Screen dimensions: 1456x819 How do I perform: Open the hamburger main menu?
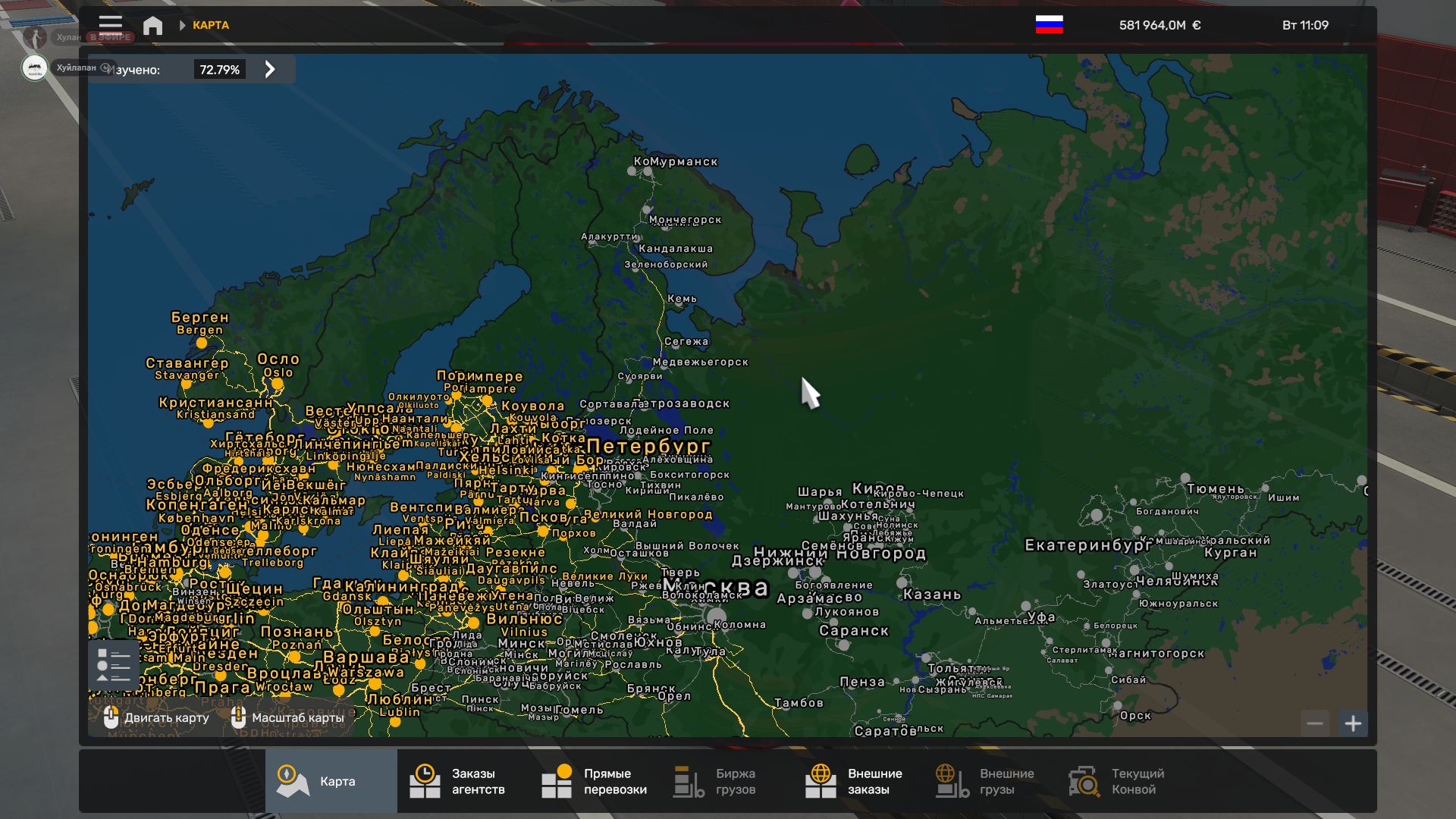(x=111, y=24)
